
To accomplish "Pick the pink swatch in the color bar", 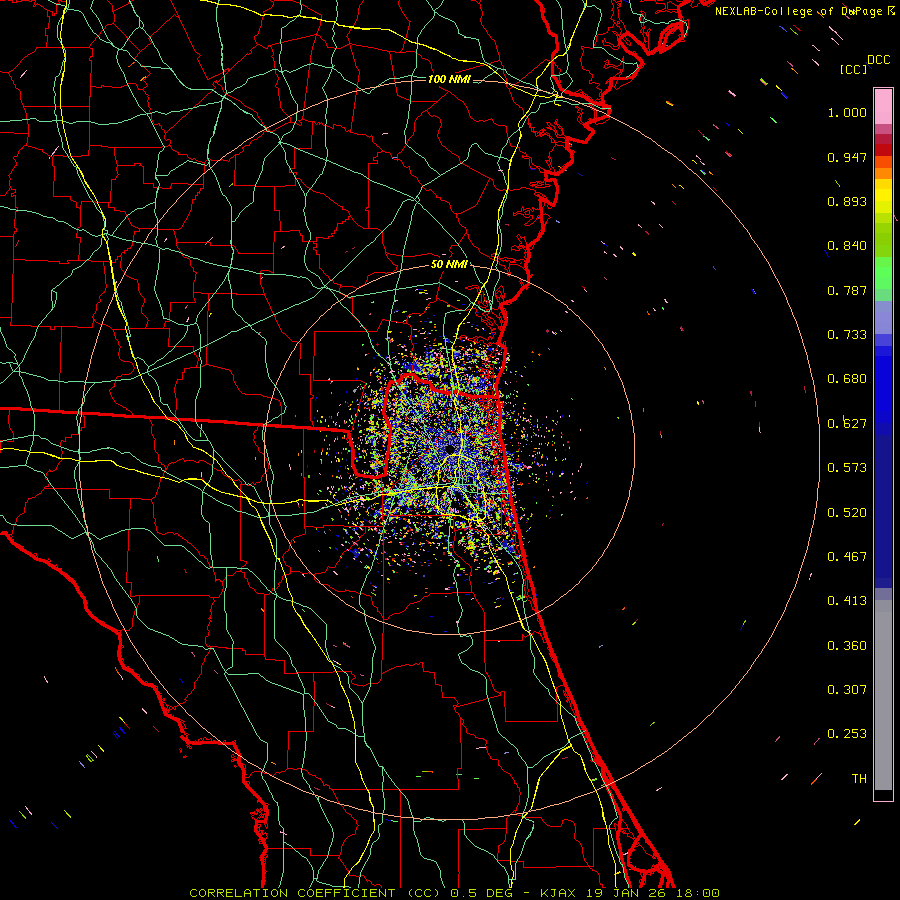I will tap(883, 106).
